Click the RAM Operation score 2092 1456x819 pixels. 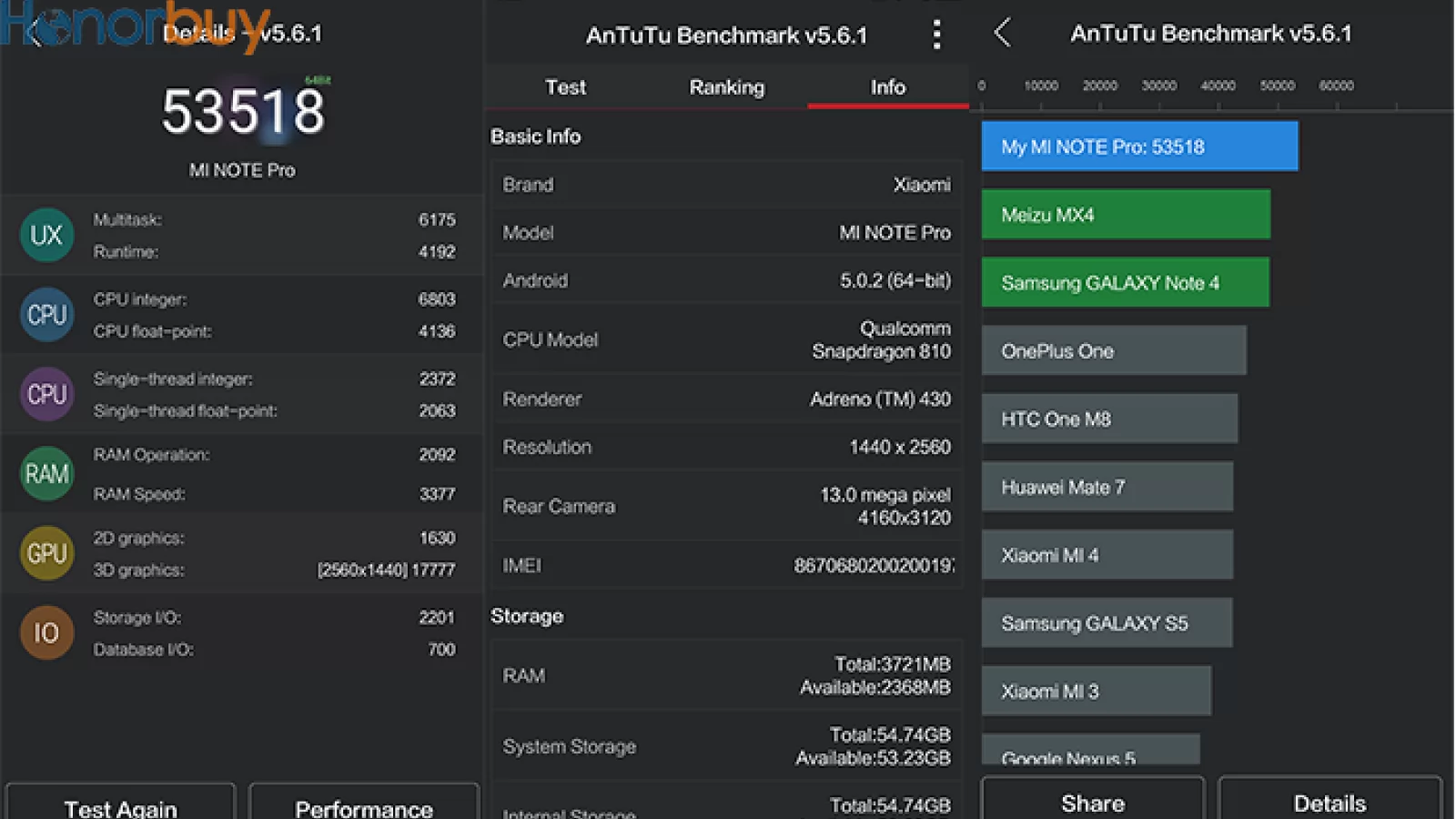(437, 454)
